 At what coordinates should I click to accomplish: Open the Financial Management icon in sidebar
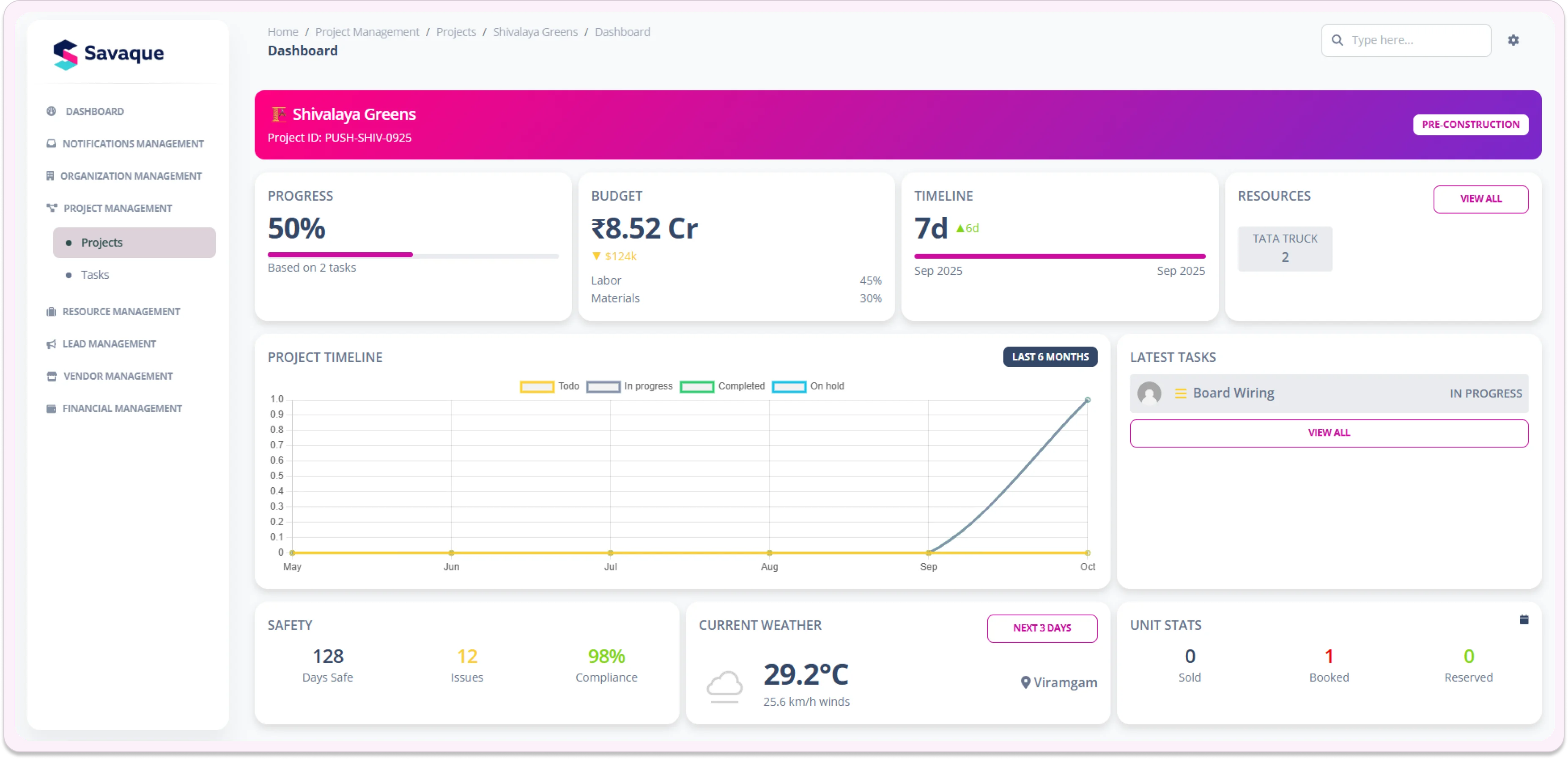(51, 408)
